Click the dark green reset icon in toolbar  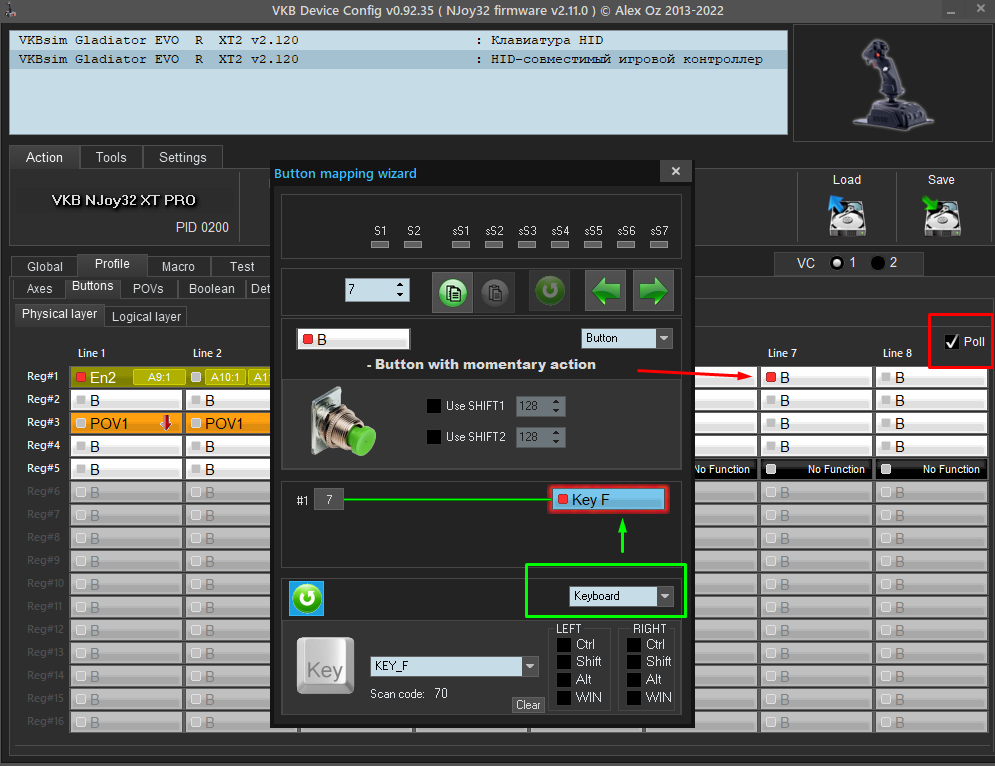coord(550,291)
